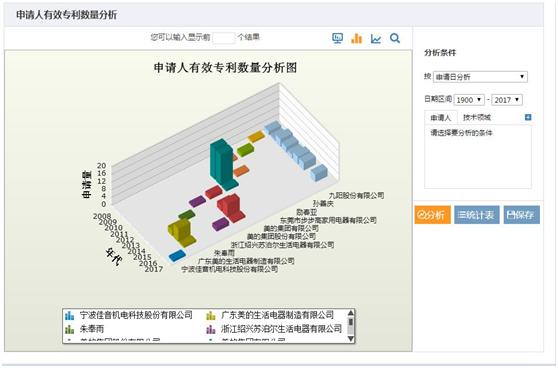558x368 pixels.
Task: Click legend icon for 浙江绍兴苏泊尔生活电器有限公司
Action: [x=211, y=329]
